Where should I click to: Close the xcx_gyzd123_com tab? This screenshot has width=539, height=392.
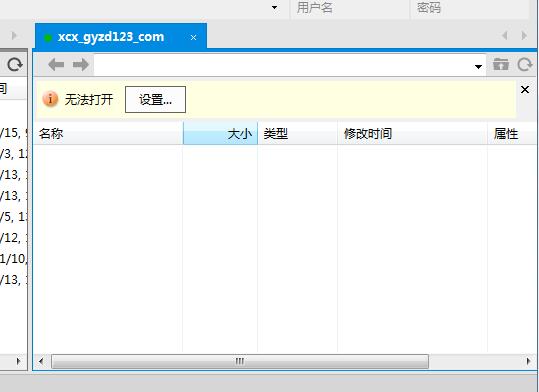(194, 37)
